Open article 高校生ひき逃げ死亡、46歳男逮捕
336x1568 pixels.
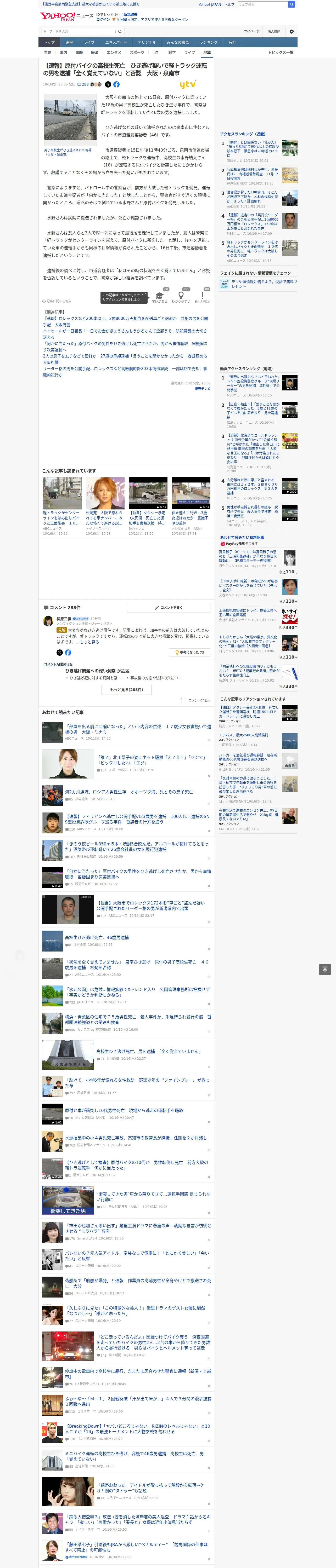(x=97, y=937)
